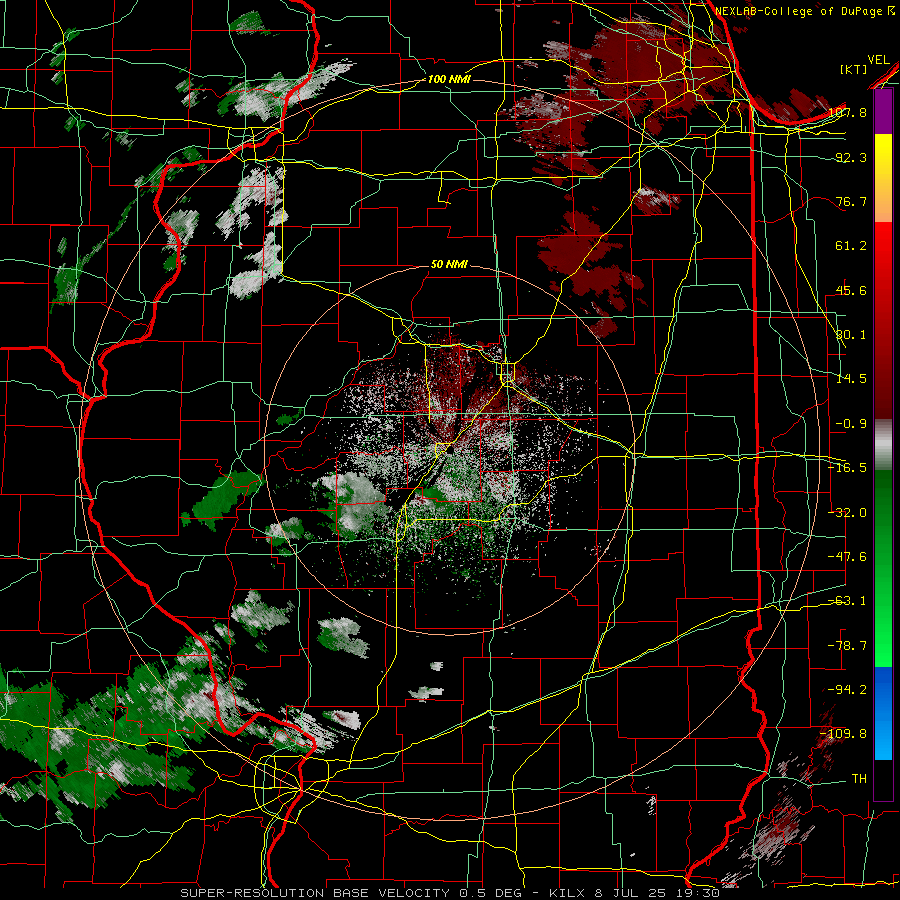Select the -32.0 scale value

pos(847,513)
